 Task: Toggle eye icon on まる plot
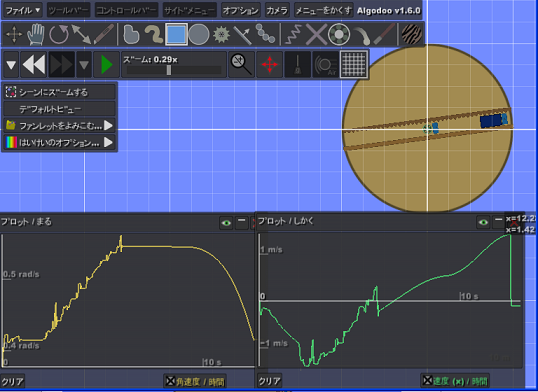[226, 223]
